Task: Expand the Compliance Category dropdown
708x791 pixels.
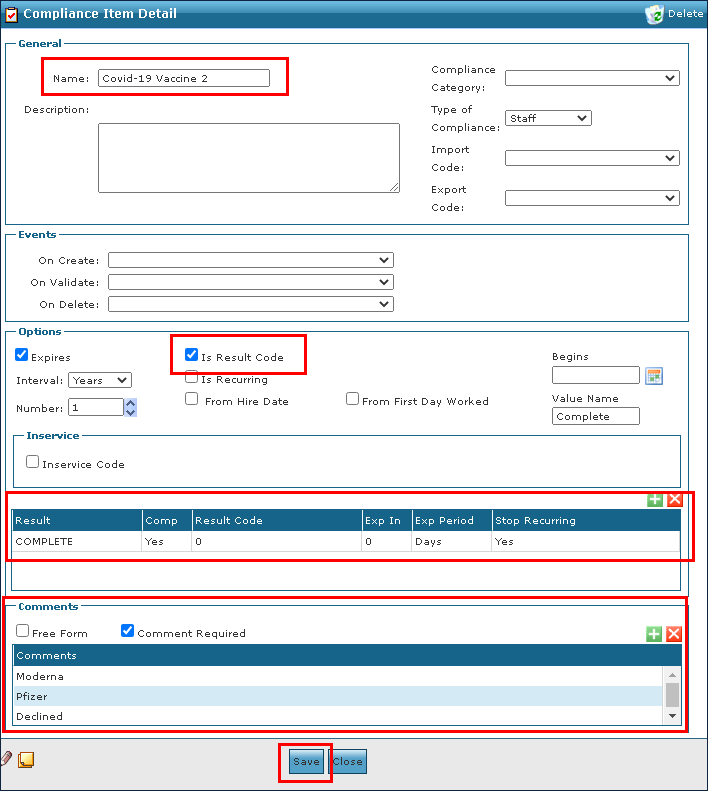Action: [592, 78]
